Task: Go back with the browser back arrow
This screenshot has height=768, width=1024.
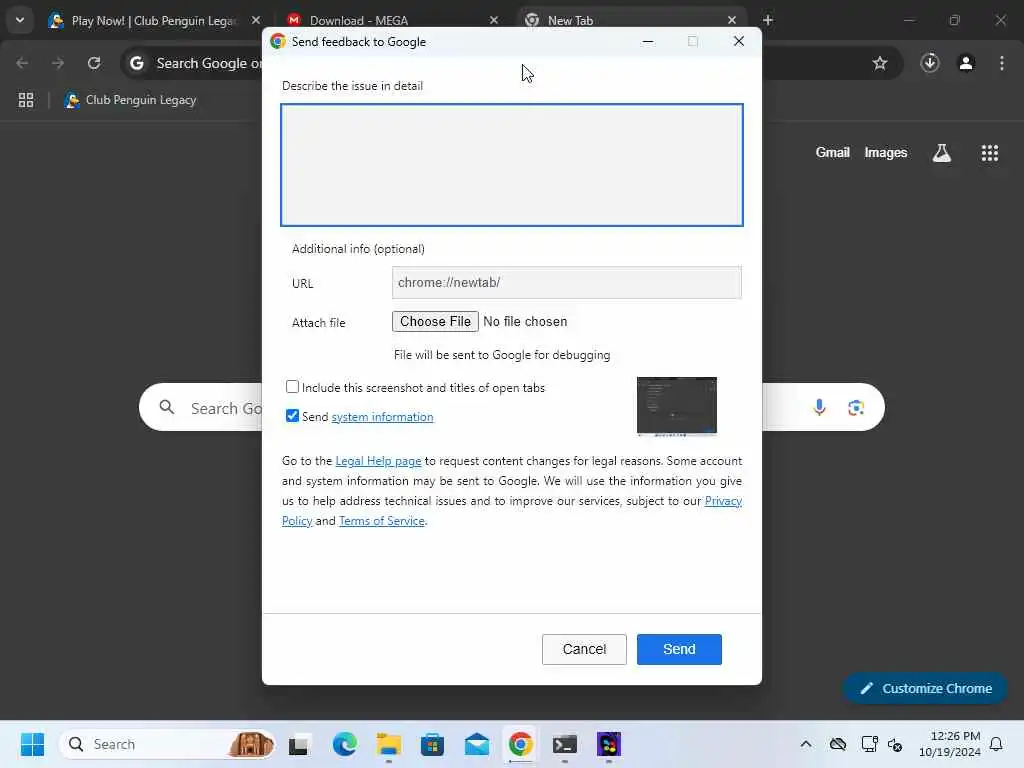Action: point(22,63)
